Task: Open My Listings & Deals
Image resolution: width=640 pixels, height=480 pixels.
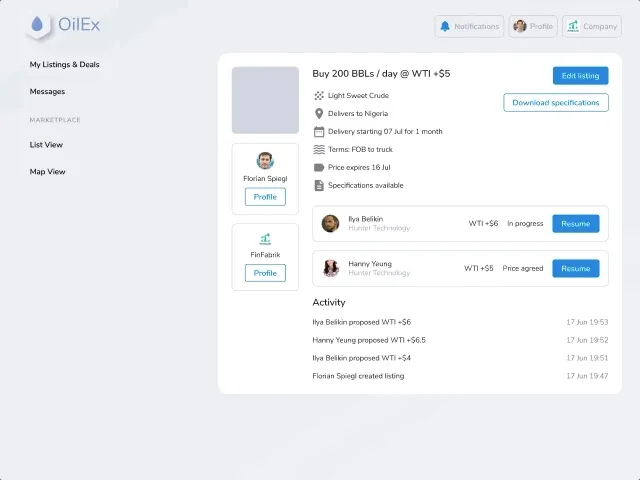Action: coord(64,64)
